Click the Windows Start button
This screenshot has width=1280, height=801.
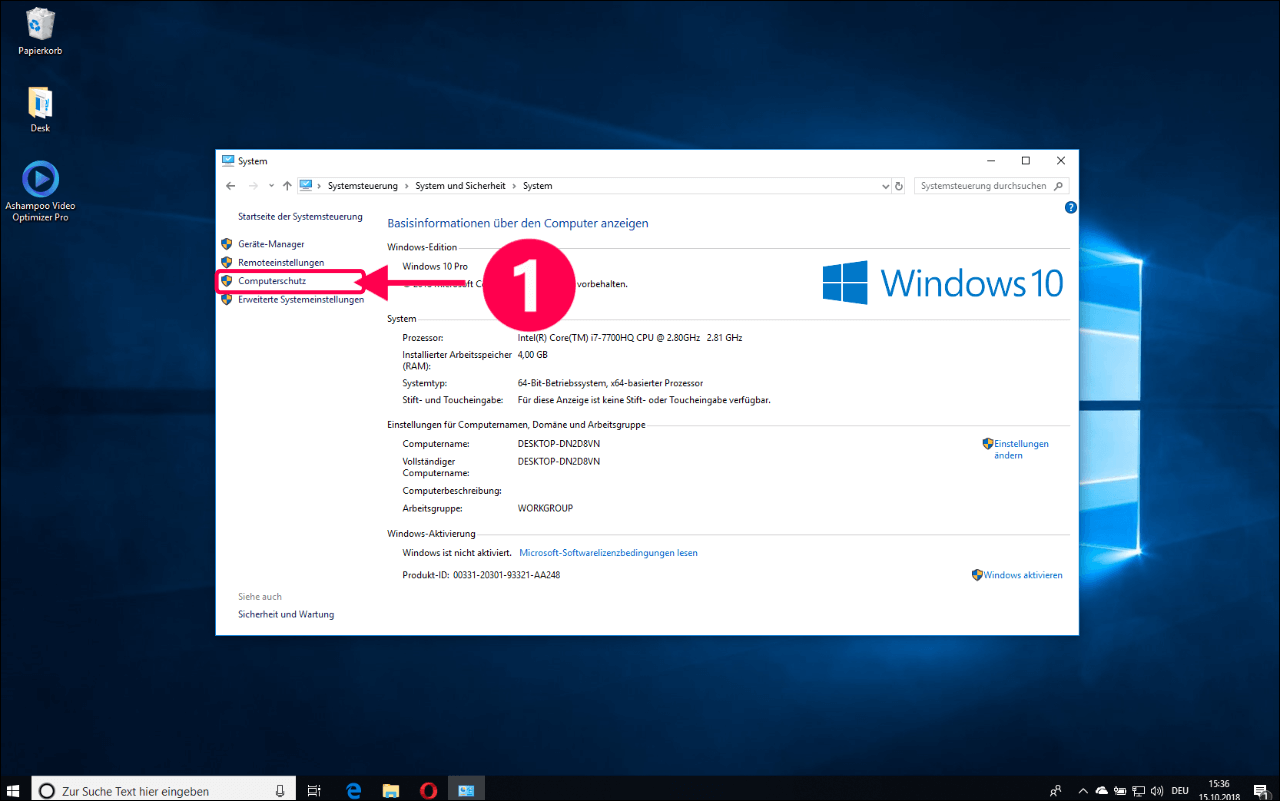14,790
